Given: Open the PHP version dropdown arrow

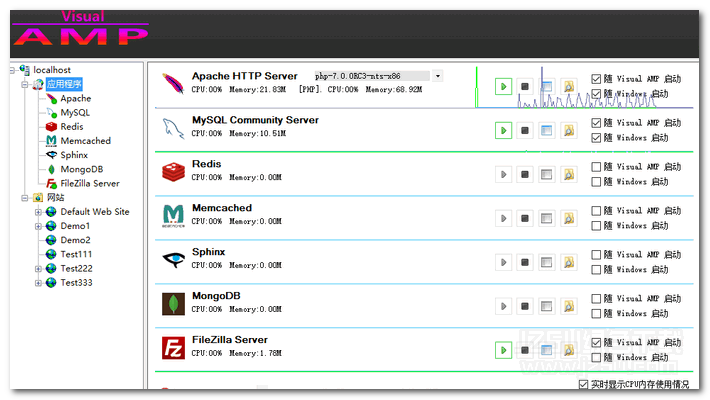Looking at the screenshot, I should [437, 76].
